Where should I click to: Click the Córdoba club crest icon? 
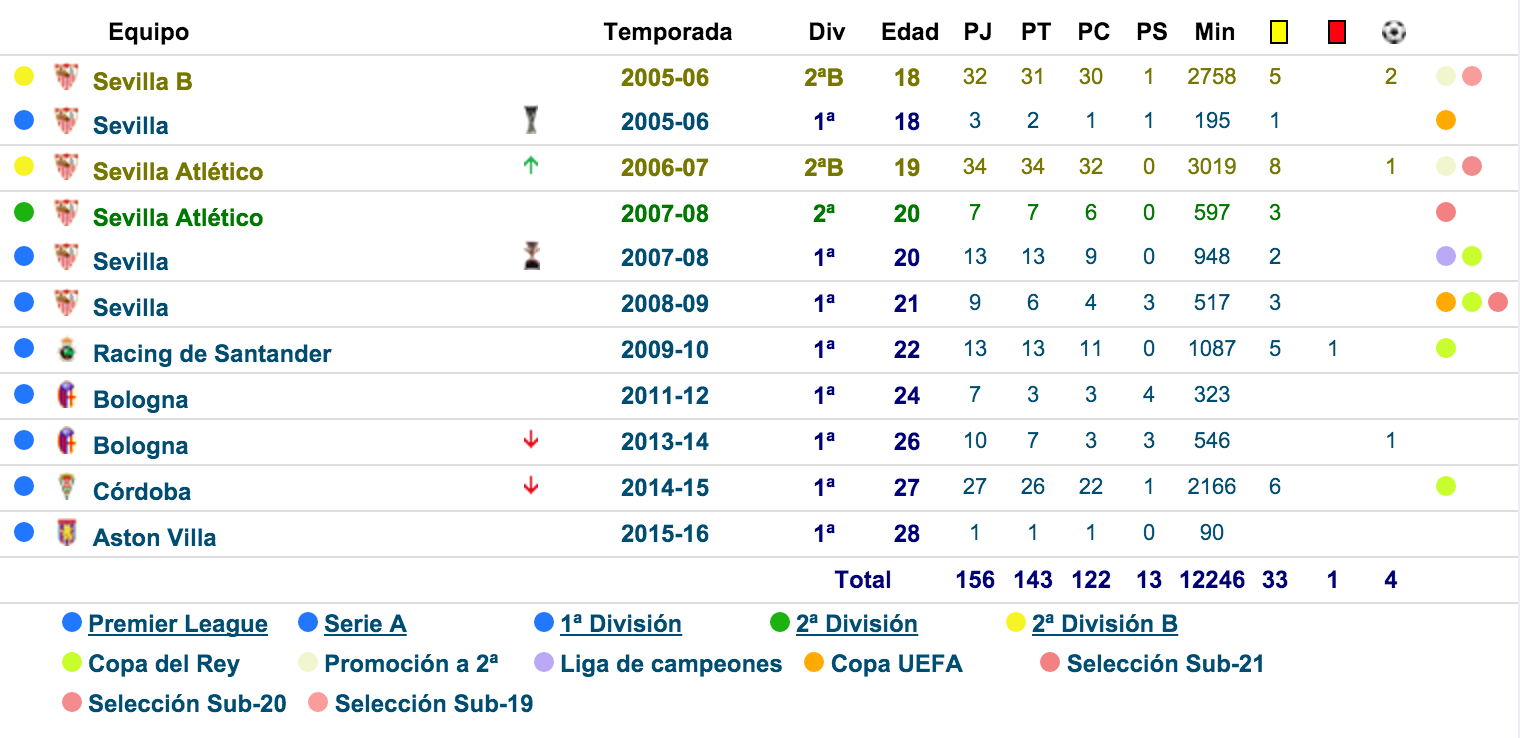click(x=66, y=488)
